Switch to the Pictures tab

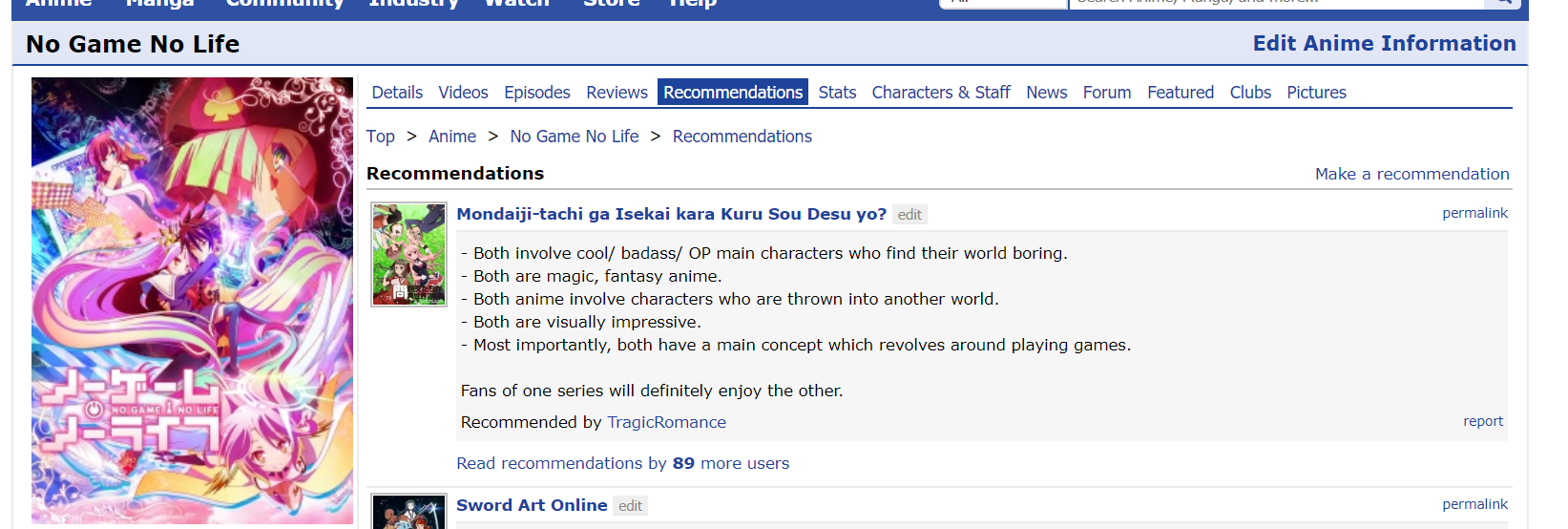pyautogui.click(x=1316, y=93)
